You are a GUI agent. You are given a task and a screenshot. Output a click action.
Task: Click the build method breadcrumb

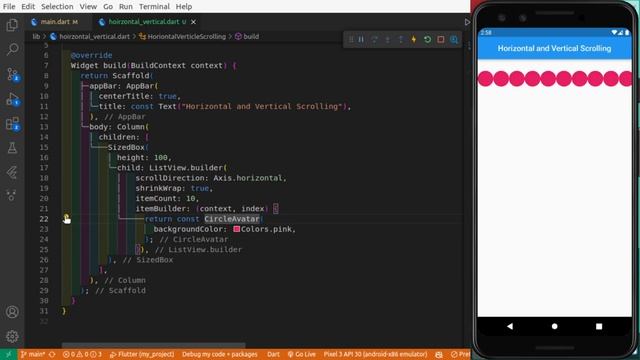[x=251, y=36]
